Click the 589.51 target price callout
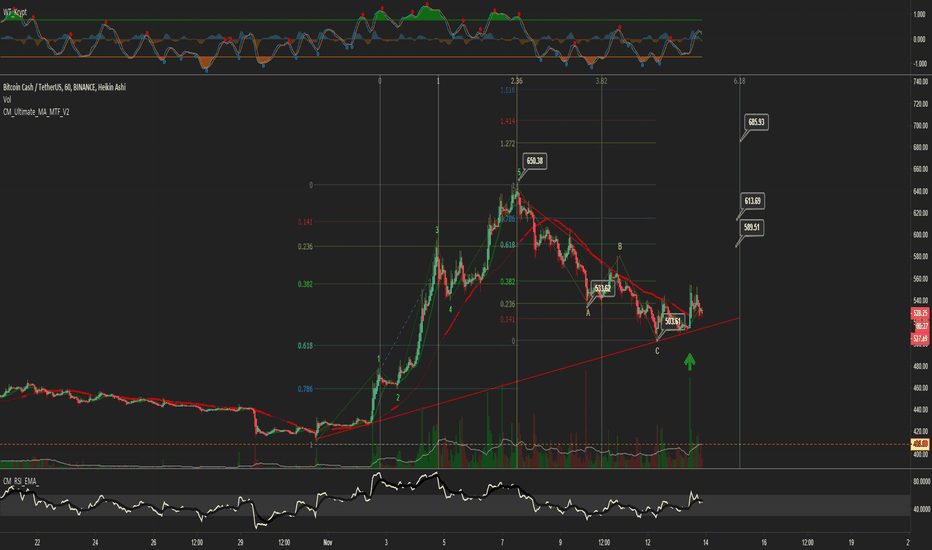The height and width of the screenshot is (550, 932). coord(752,227)
